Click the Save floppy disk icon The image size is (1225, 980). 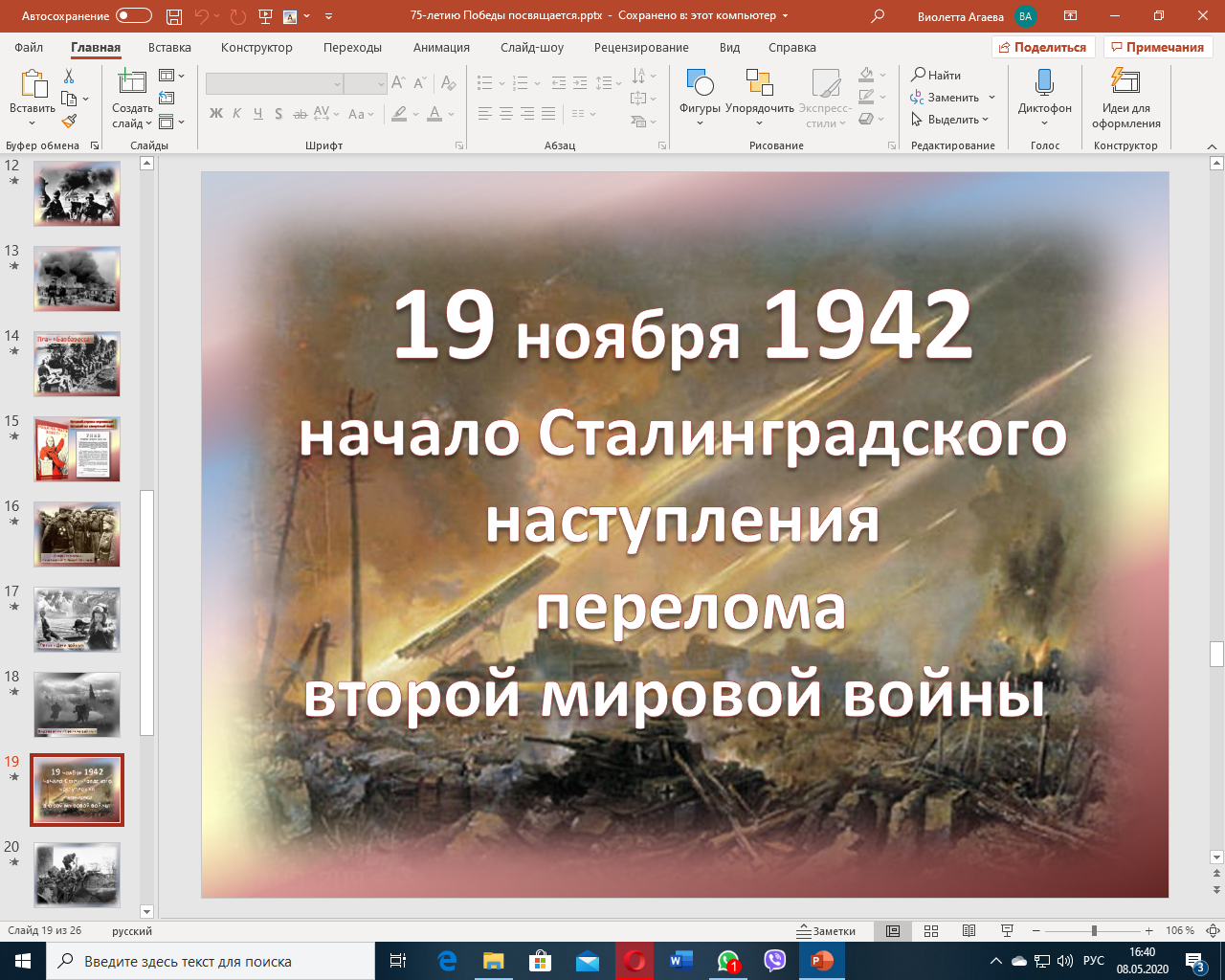tap(173, 16)
